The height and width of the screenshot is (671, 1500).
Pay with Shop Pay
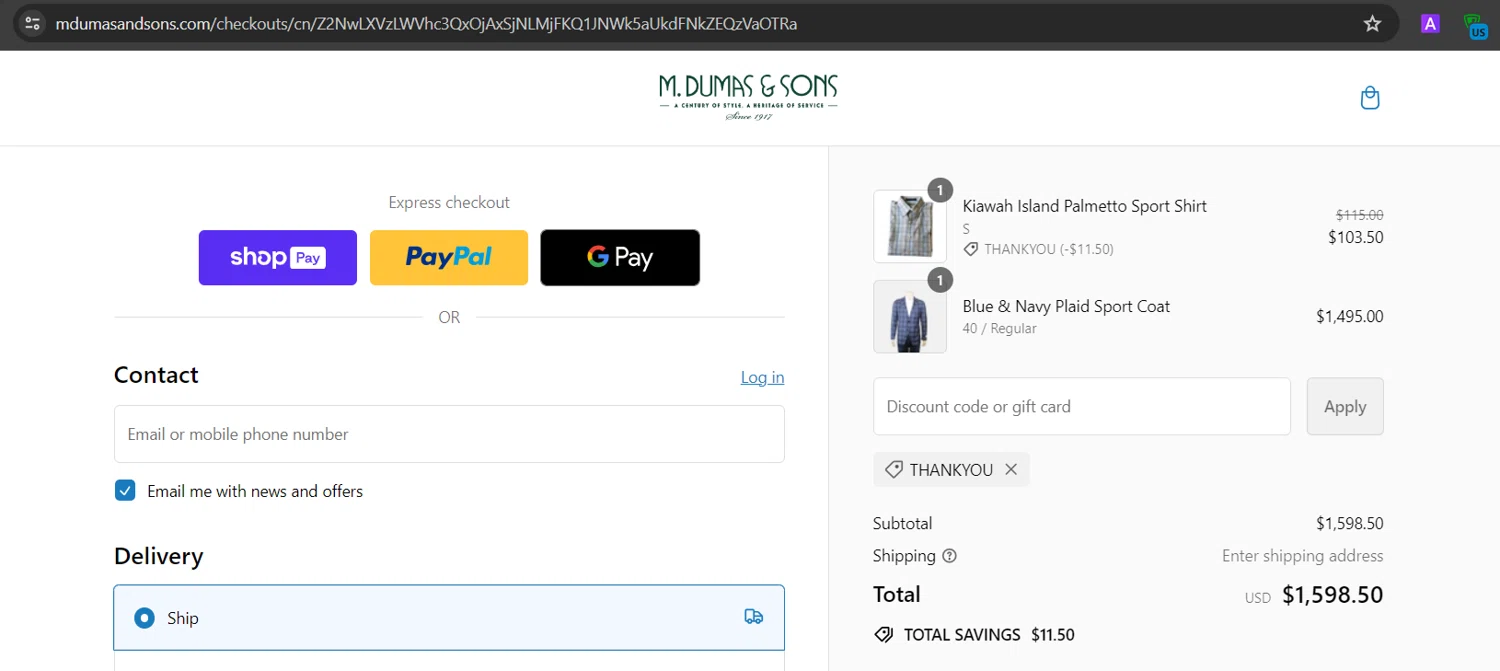(278, 257)
